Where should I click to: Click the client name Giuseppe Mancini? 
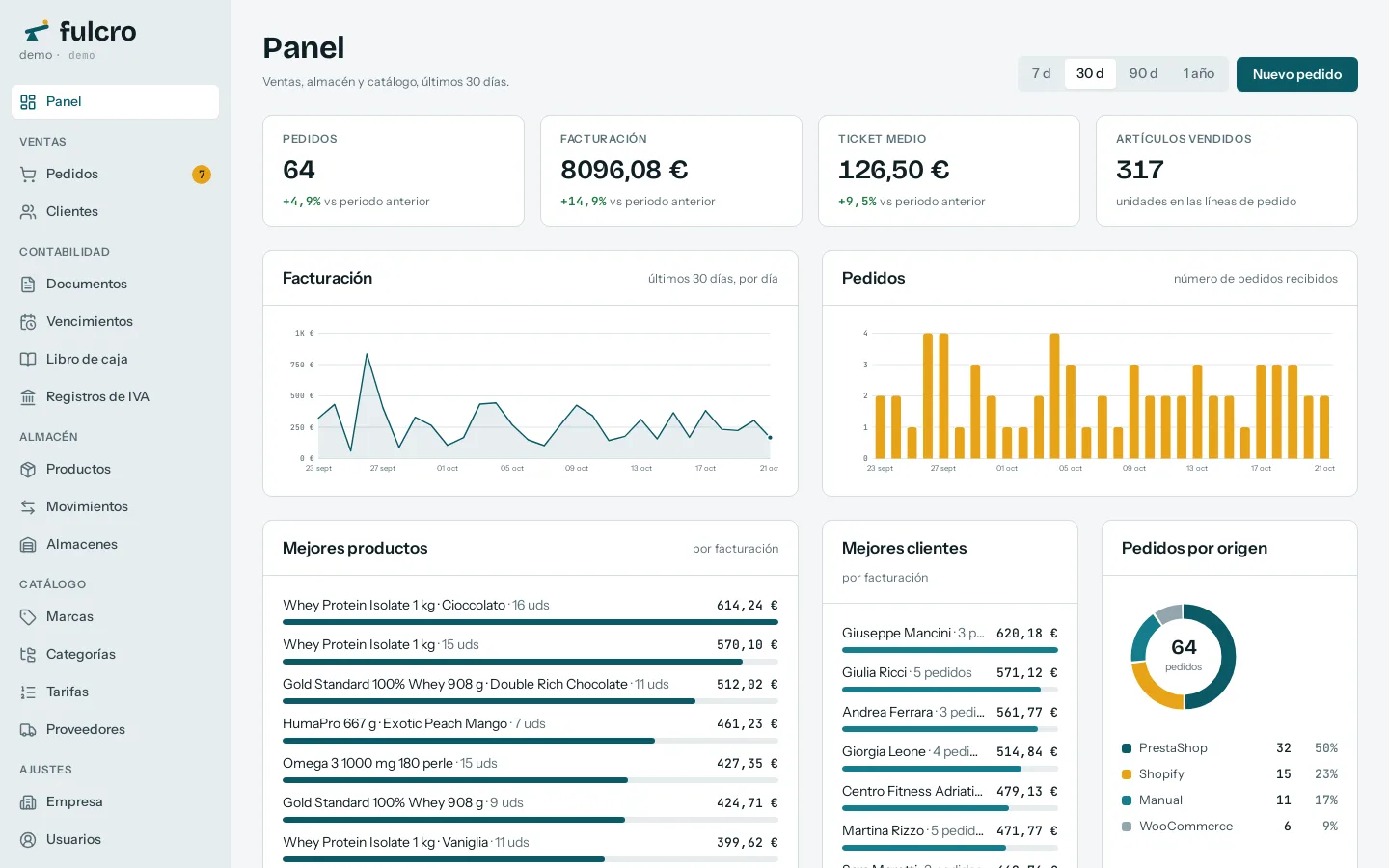coord(897,634)
